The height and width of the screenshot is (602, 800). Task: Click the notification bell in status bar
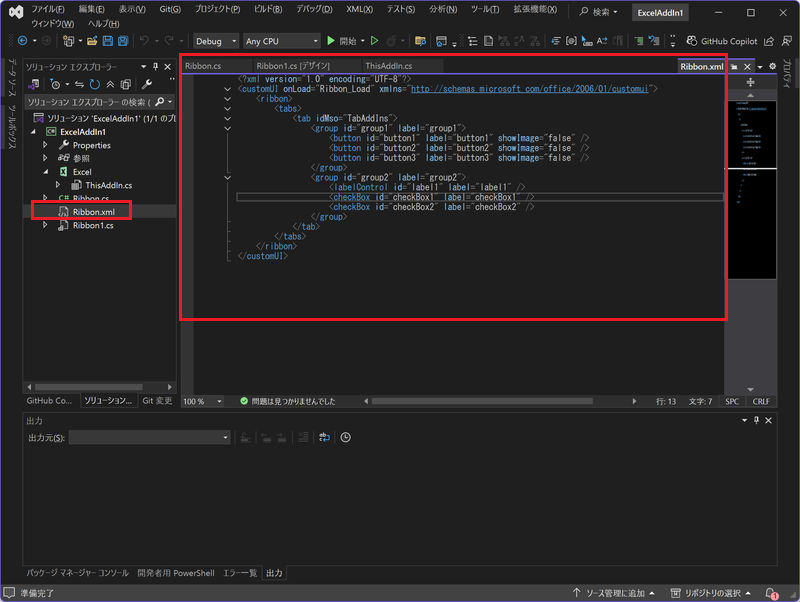click(771, 593)
